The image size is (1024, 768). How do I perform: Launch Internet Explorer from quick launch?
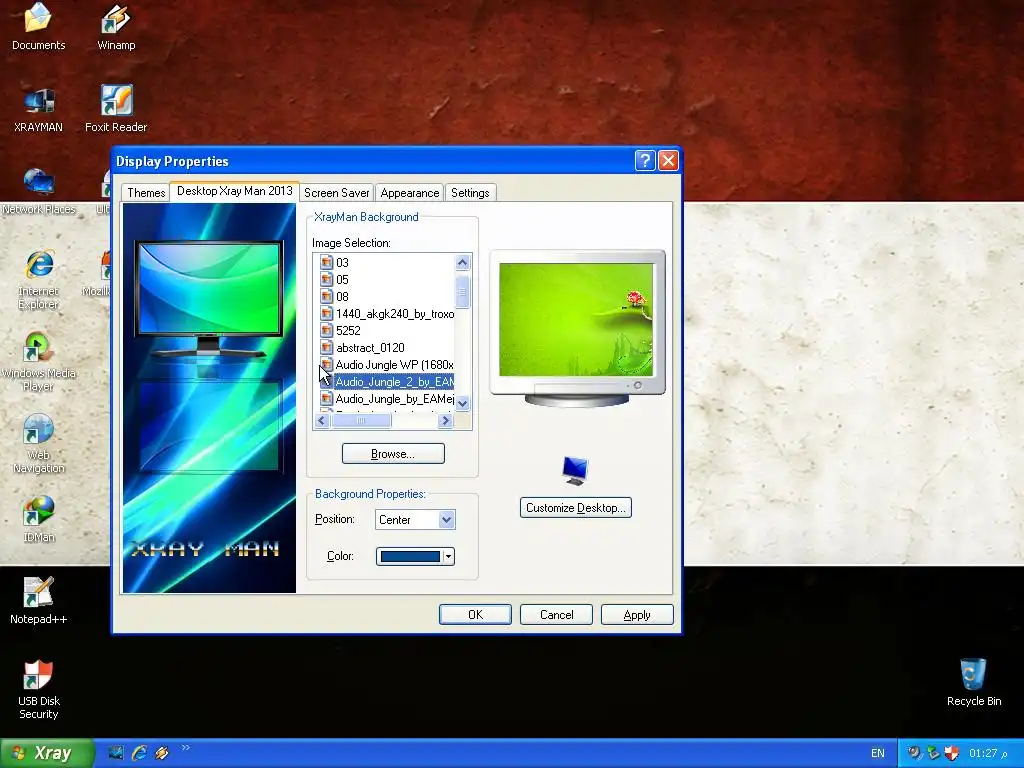138,753
